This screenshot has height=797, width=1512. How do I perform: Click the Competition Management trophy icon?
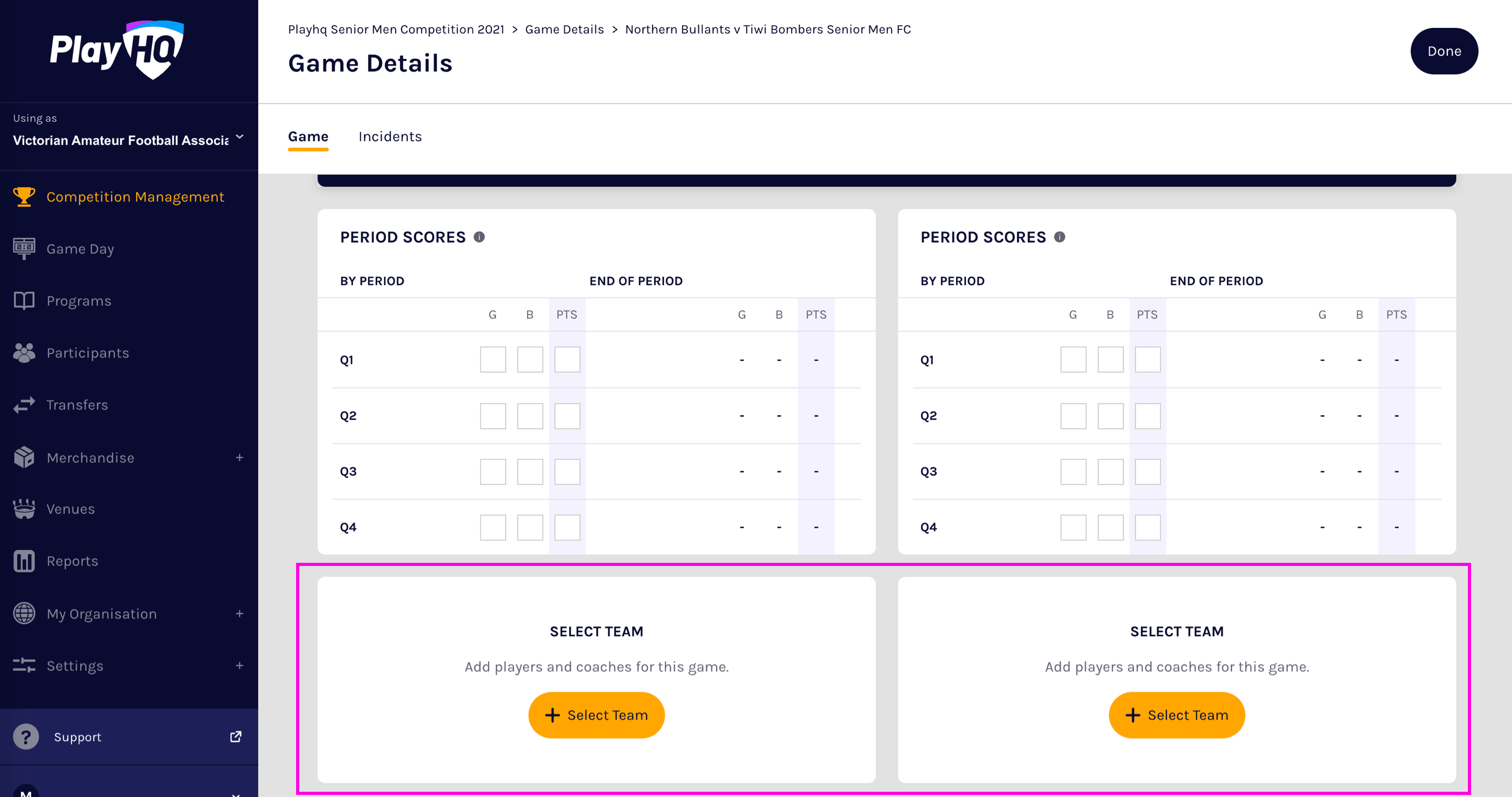(24, 196)
